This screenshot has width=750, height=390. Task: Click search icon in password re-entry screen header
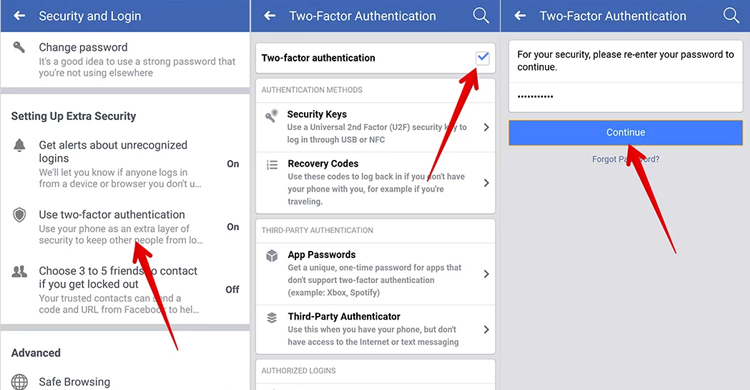(x=731, y=15)
